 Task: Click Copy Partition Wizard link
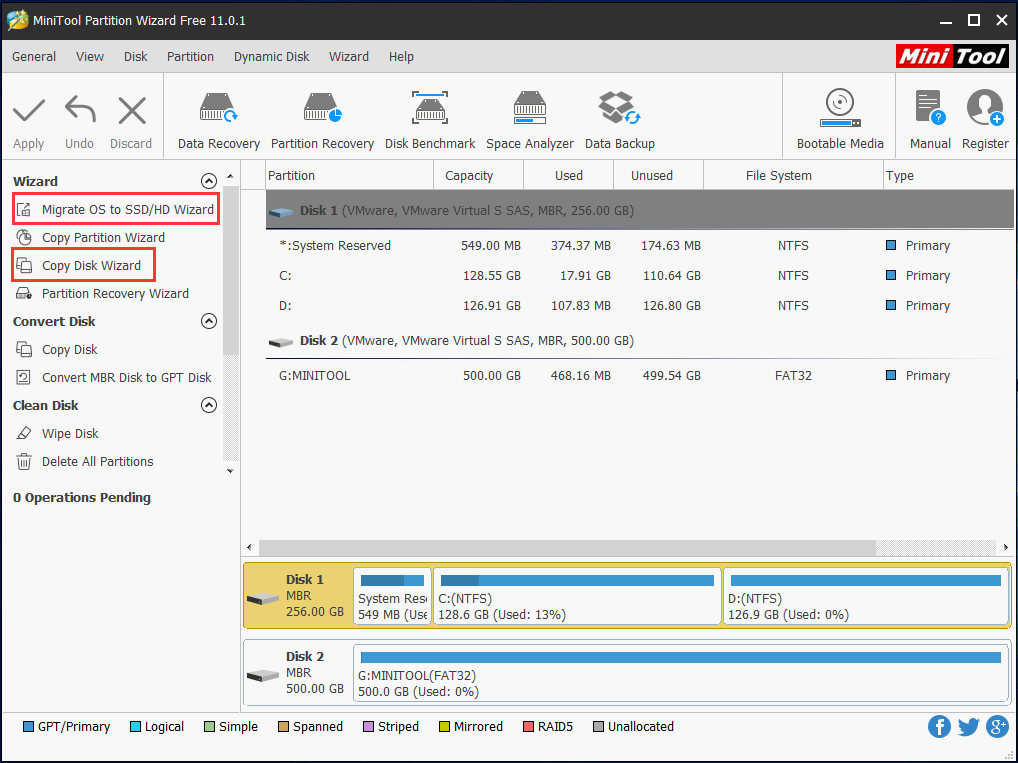tap(103, 237)
